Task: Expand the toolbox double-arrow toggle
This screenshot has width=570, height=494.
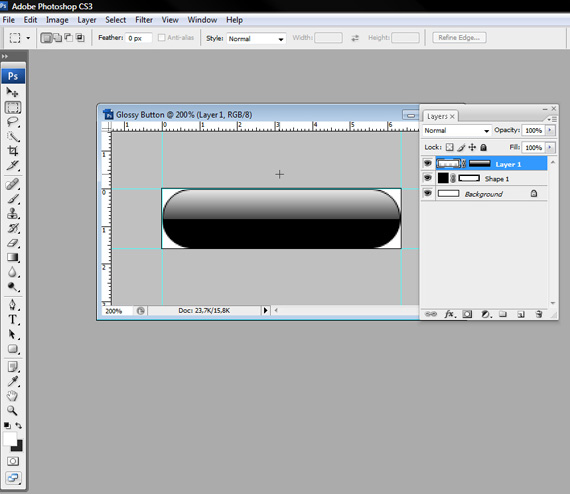Action: coord(5,56)
